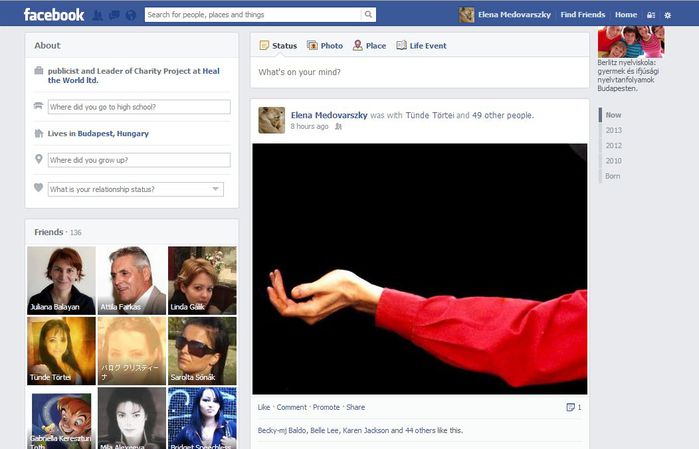Viewport: 699px width, 449px height.
Task: Open 49 other people link
Action: [502, 115]
